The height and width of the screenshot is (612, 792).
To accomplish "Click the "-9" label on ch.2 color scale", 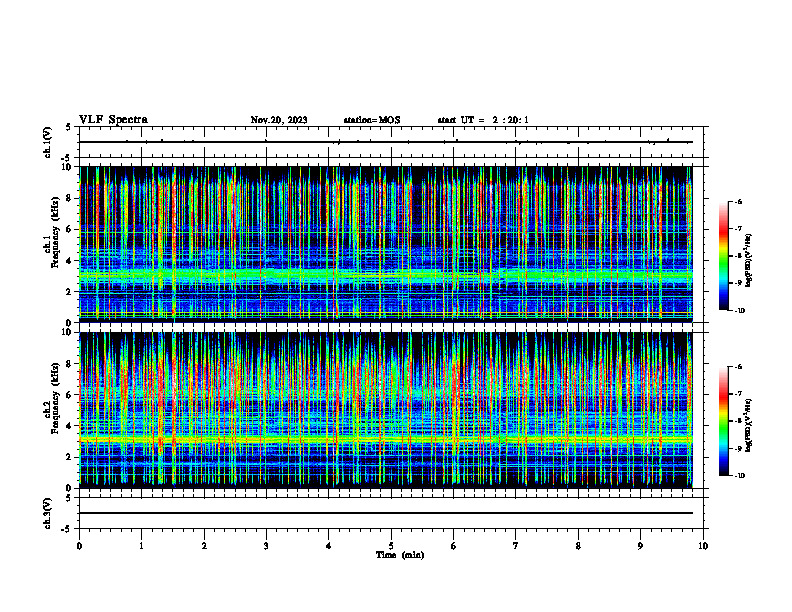I will point(738,448).
